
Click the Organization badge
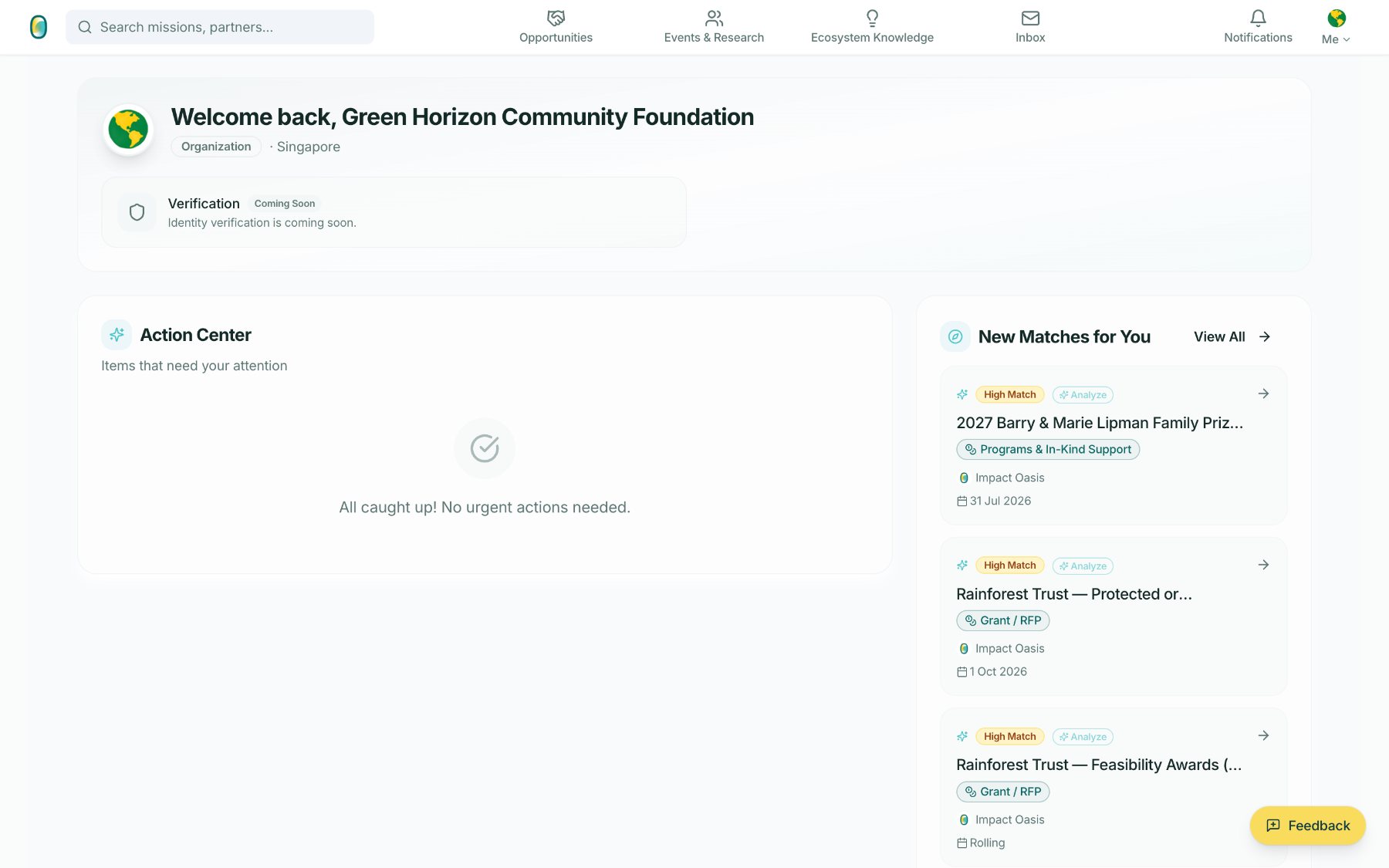coord(216,147)
